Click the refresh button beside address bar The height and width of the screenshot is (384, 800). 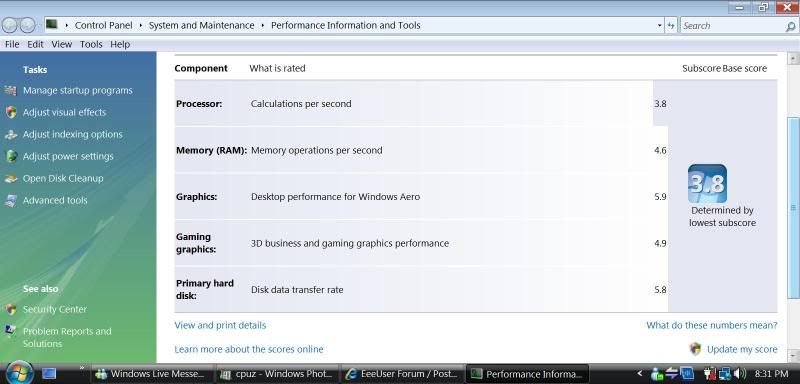671,25
